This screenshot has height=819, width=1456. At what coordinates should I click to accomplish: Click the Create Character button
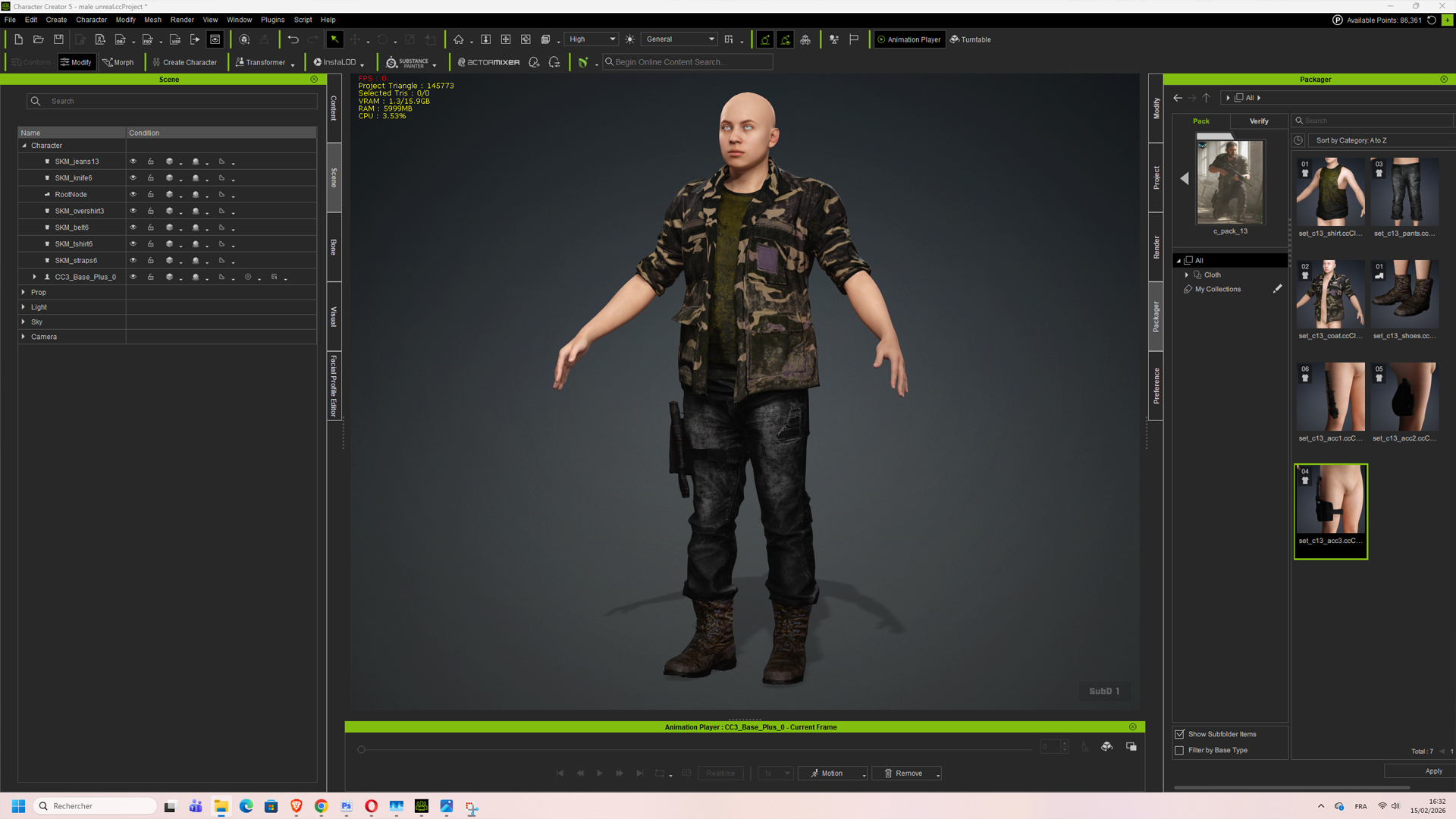pos(184,62)
